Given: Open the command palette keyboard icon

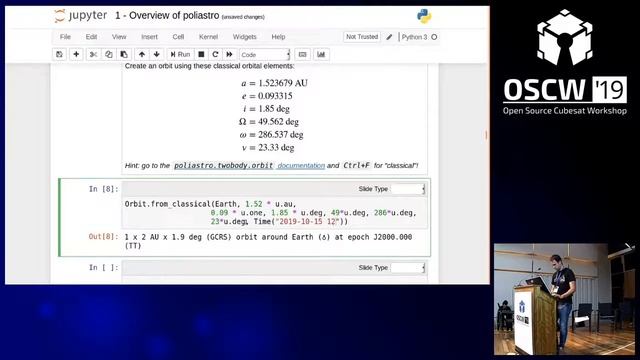Looking at the screenshot, I should click(302, 54).
